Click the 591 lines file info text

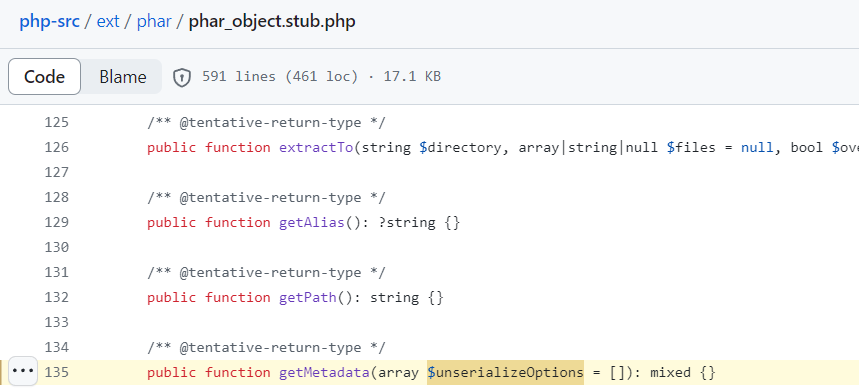(321, 77)
